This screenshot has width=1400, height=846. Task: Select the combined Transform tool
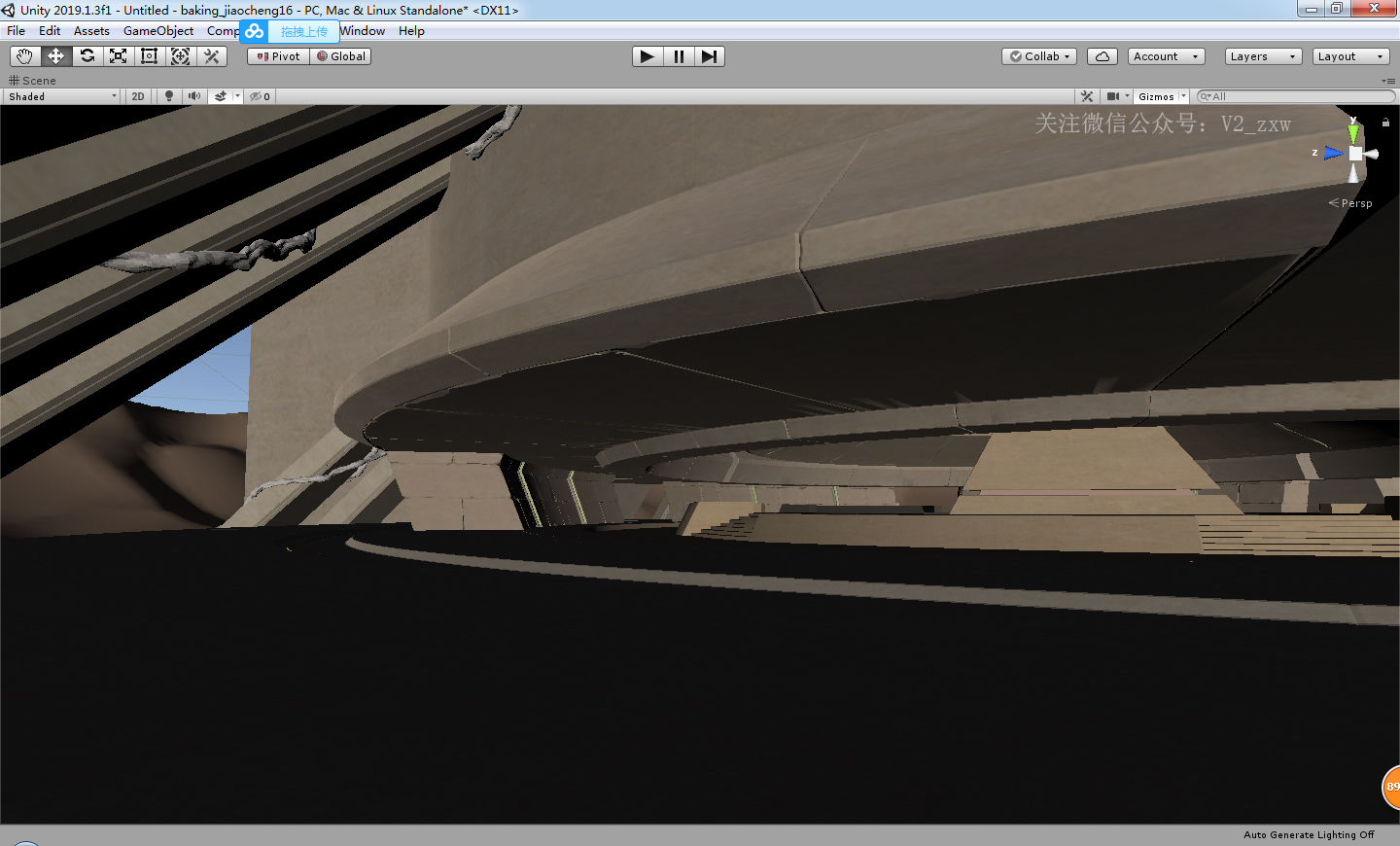tap(180, 56)
